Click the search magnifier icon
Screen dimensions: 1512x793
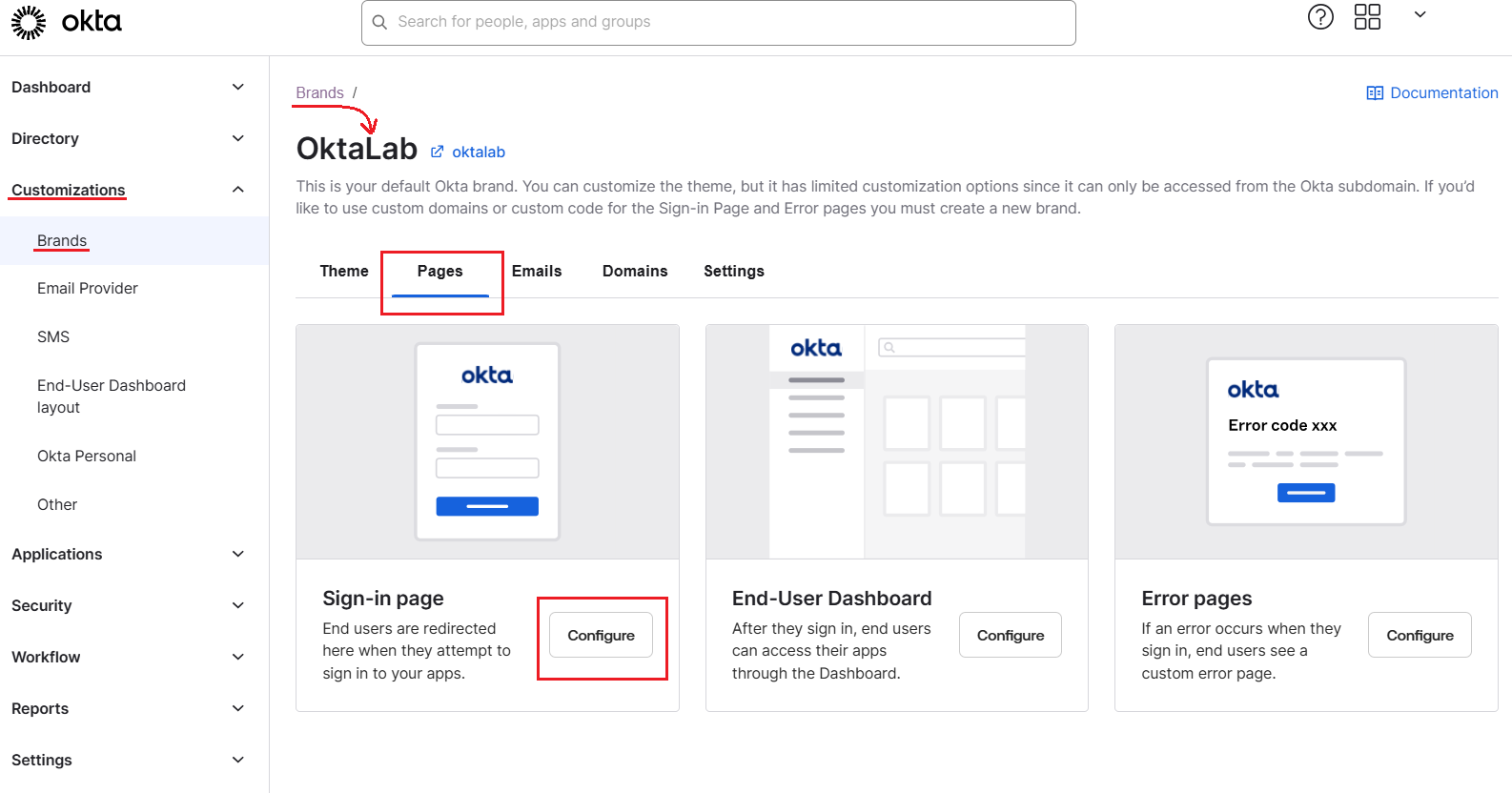pyautogui.click(x=379, y=22)
